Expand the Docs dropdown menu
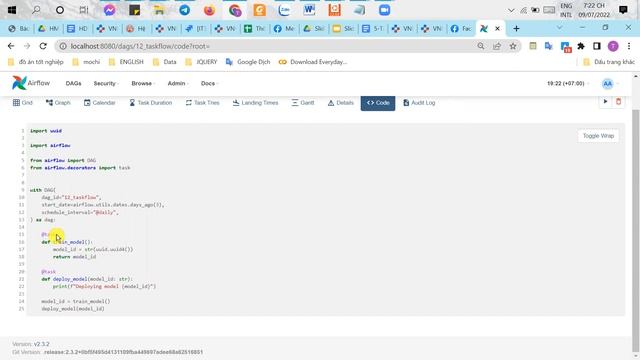Screen dimensions: 640x360 209,83
